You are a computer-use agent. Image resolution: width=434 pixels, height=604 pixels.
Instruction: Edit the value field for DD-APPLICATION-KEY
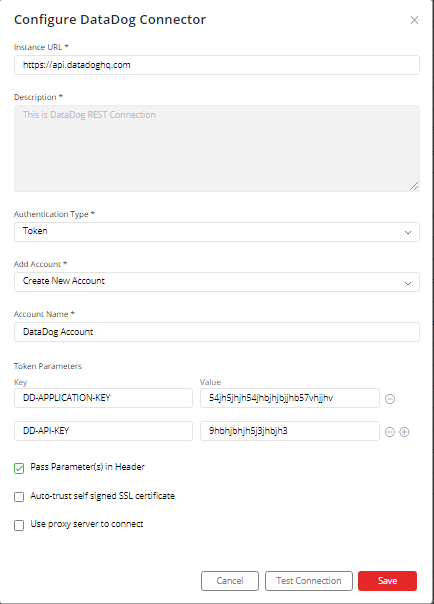click(x=290, y=398)
